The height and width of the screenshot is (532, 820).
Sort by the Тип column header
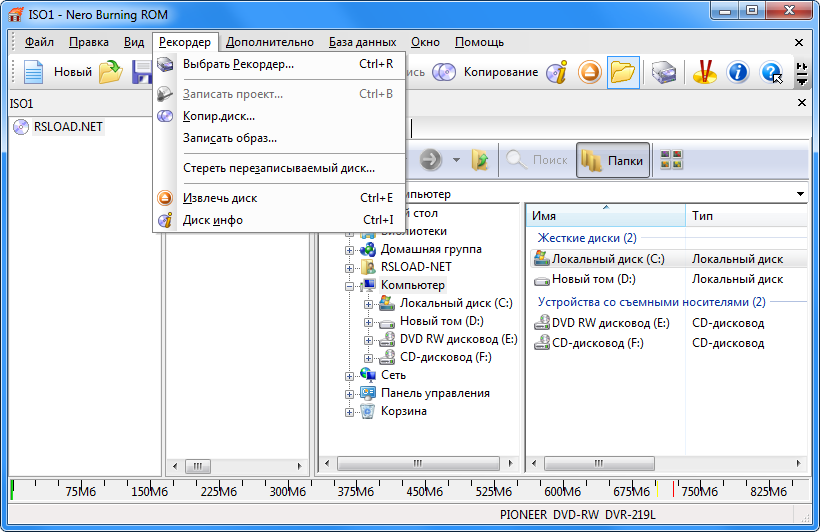pos(746,216)
